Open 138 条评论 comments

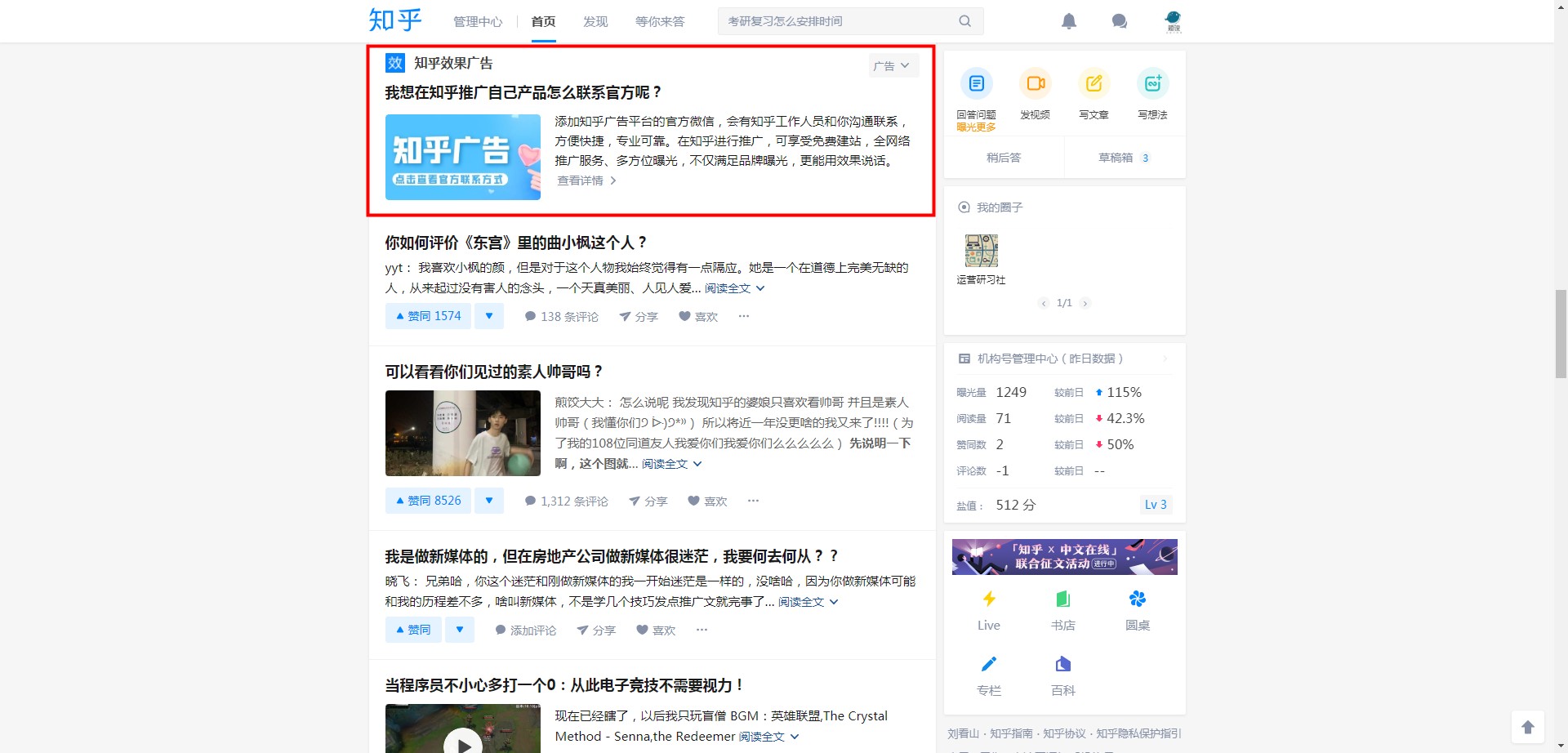(x=562, y=317)
